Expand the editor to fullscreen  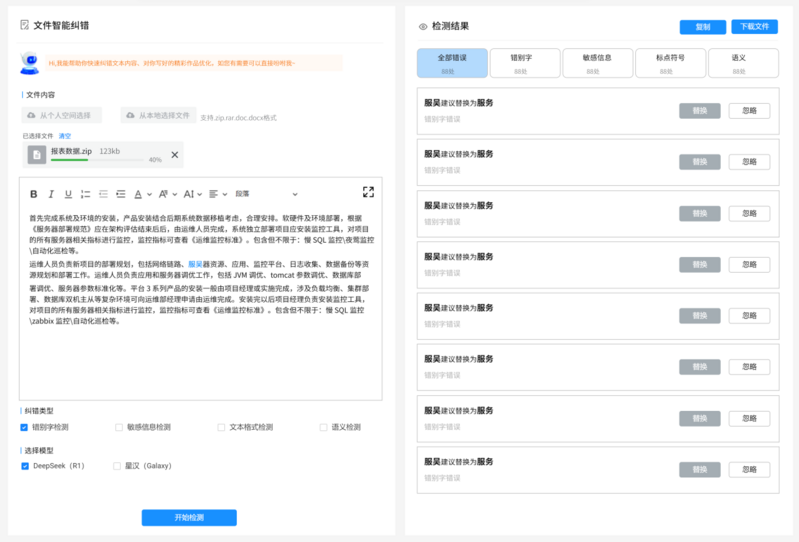368,192
